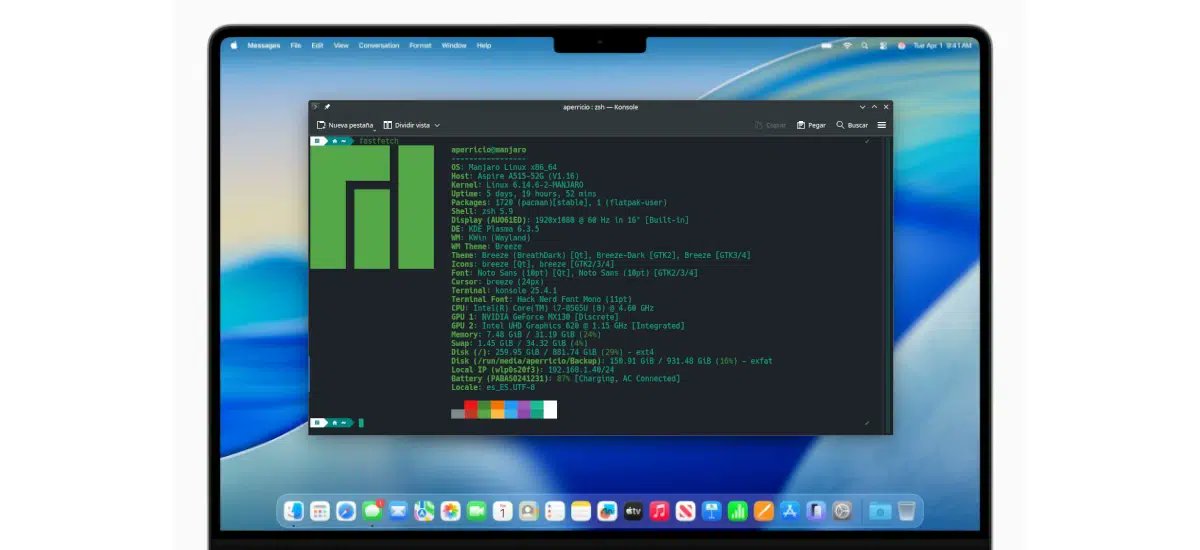This screenshot has height=550, width=1200.
Task: Click the 'GPU 1: NVIDIA GeForce MX130' line
Action: tap(535, 317)
